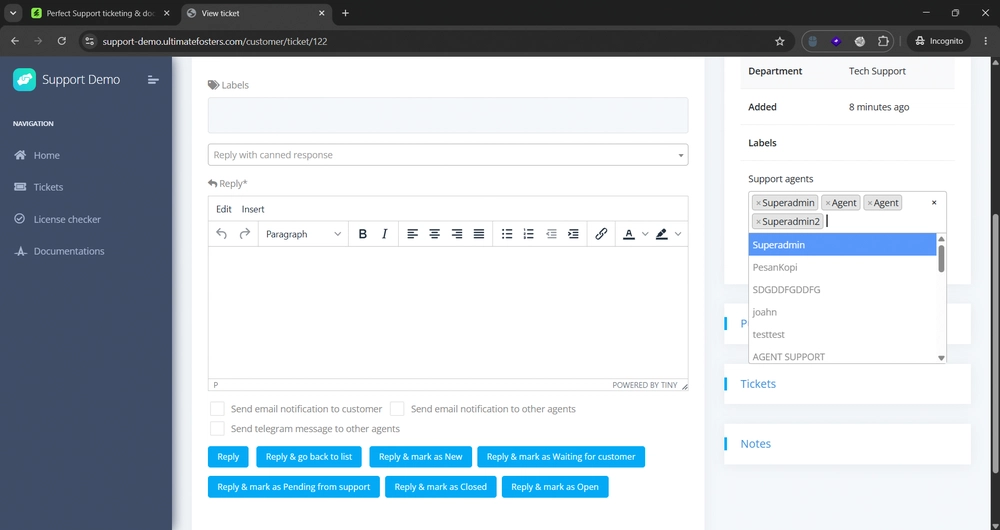This screenshot has width=1000, height=530.
Task: Click the Incognito profile indicator
Action: [x=939, y=41]
